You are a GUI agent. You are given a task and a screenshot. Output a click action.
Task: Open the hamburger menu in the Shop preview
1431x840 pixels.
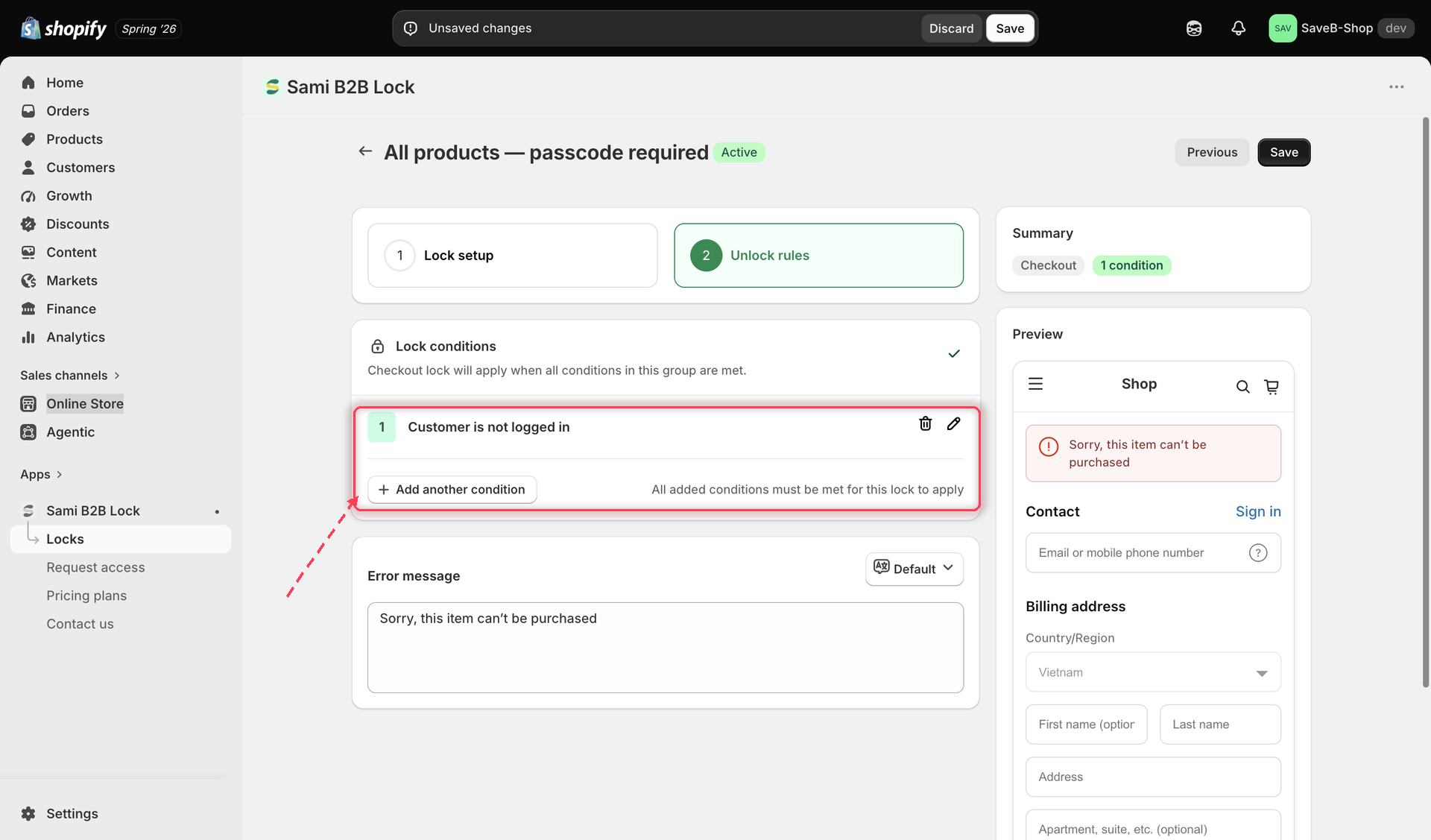click(x=1035, y=384)
